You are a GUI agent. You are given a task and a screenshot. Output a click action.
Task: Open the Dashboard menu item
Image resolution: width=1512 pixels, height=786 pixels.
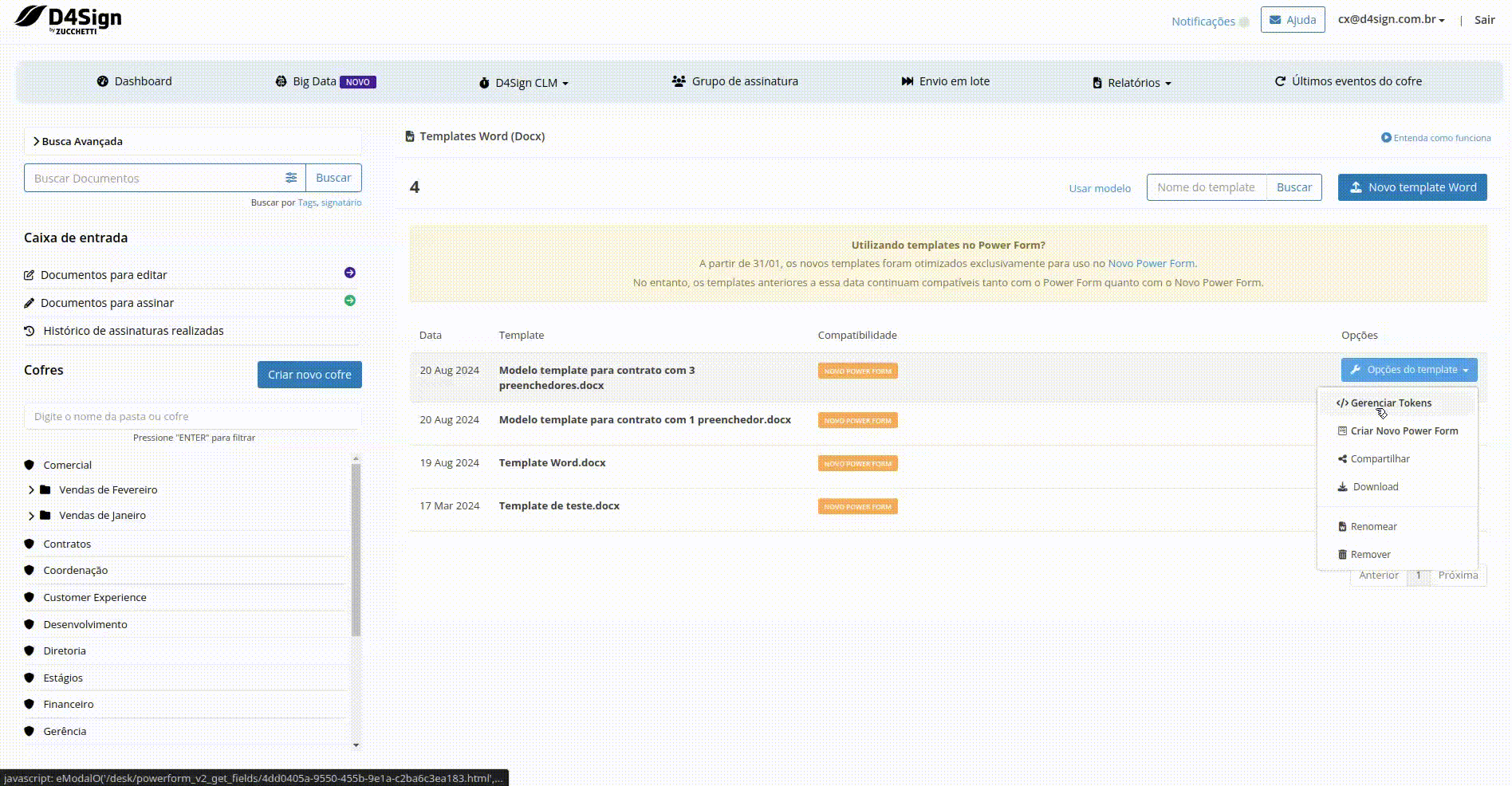(x=134, y=81)
